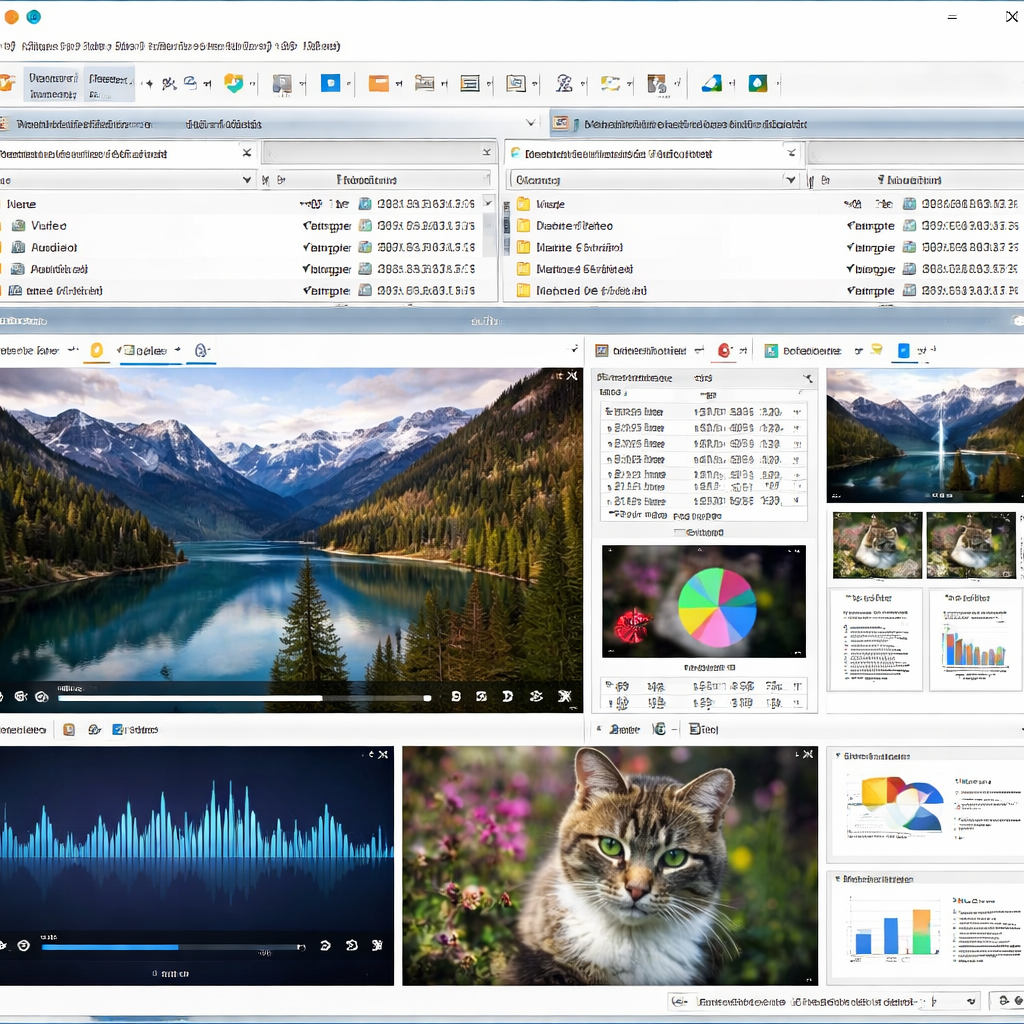Image resolution: width=1024 pixels, height=1024 pixels.
Task: Open the right pane filter dropdown
Action: tap(790, 180)
